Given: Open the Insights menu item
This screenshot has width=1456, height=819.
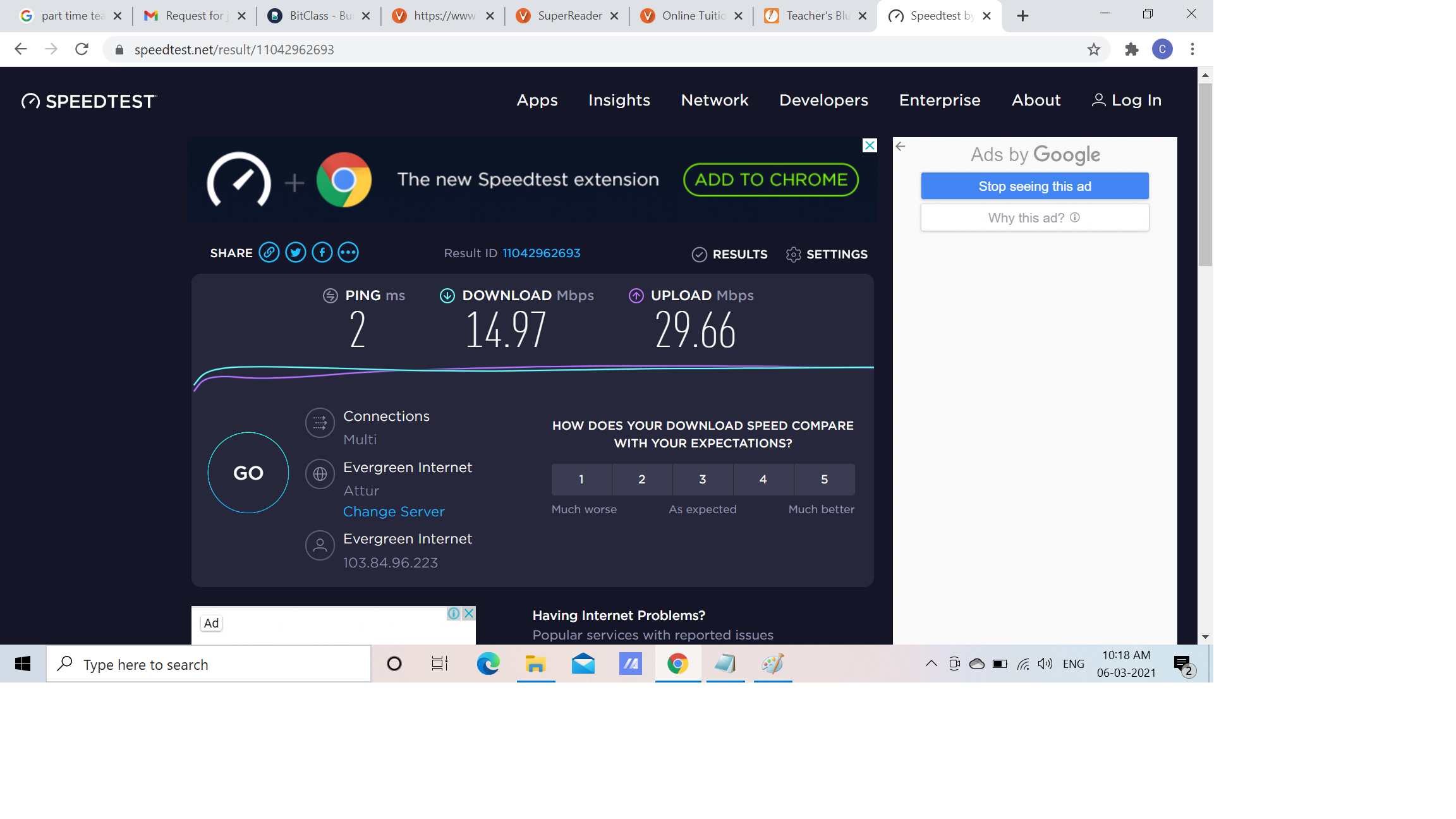Looking at the screenshot, I should coord(619,100).
